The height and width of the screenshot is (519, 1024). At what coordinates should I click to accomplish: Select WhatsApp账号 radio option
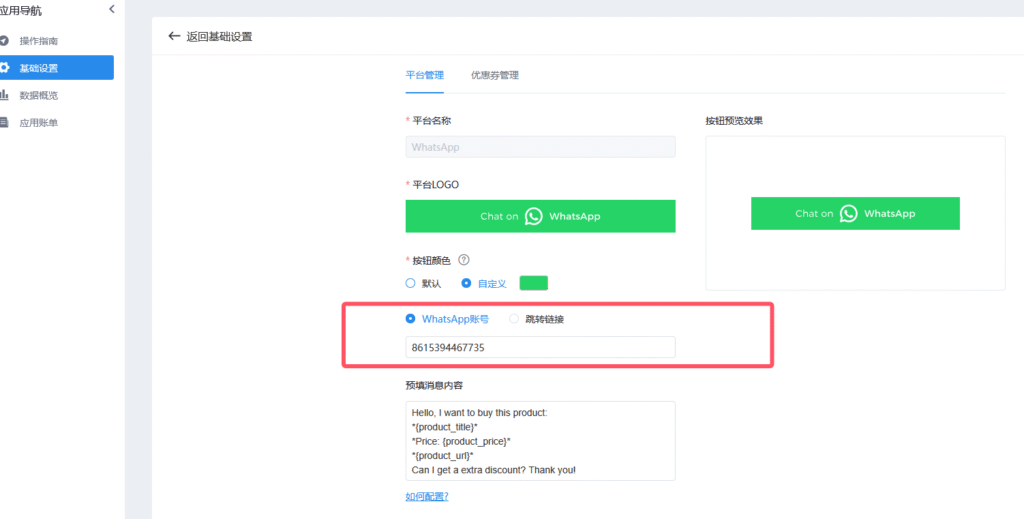[410, 319]
